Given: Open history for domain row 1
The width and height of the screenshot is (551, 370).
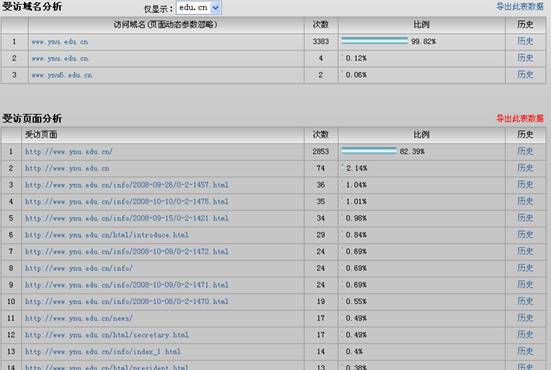Looking at the screenshot, I should point(525,41).
